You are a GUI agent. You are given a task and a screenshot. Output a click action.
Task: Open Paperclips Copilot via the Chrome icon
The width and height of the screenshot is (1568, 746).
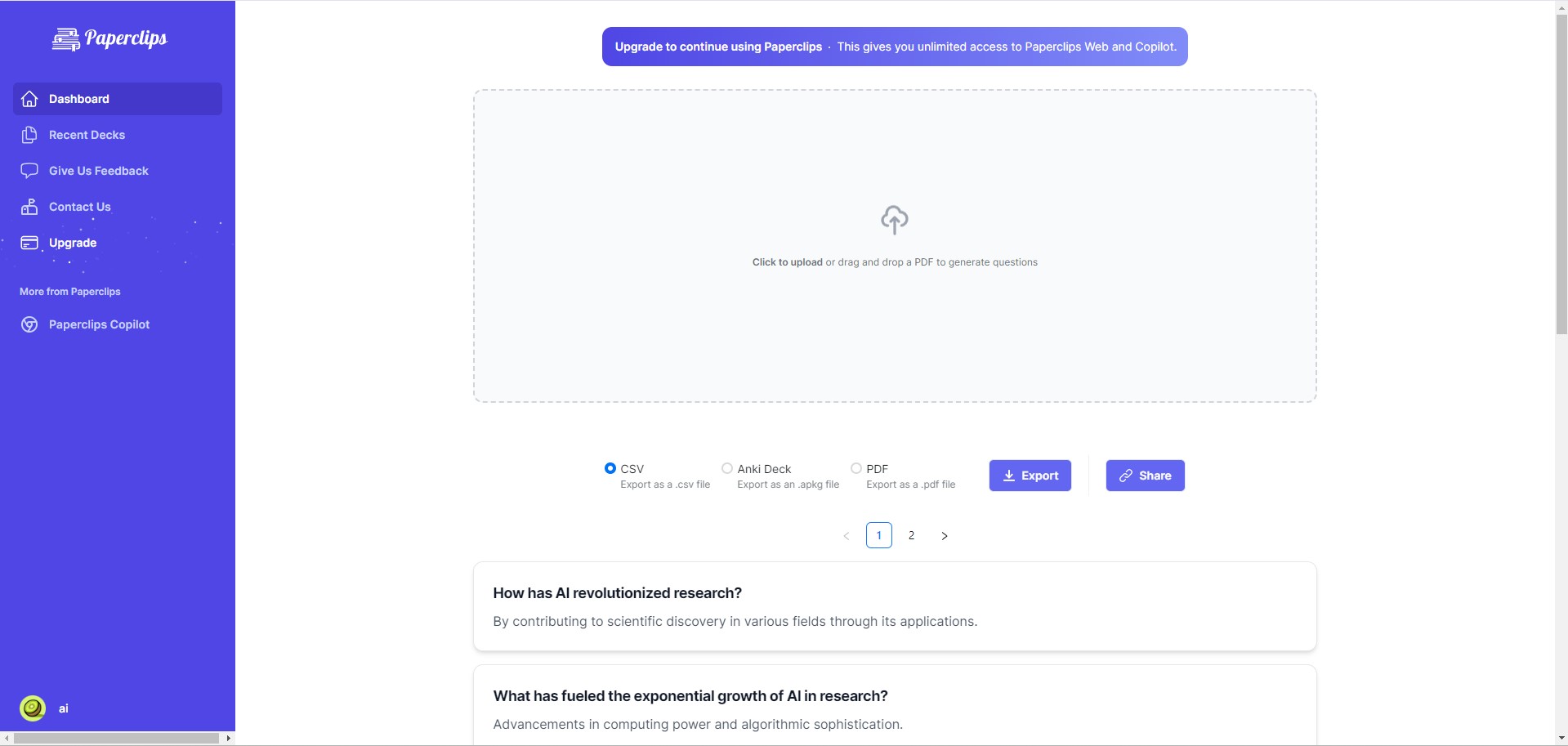[29, 324]
